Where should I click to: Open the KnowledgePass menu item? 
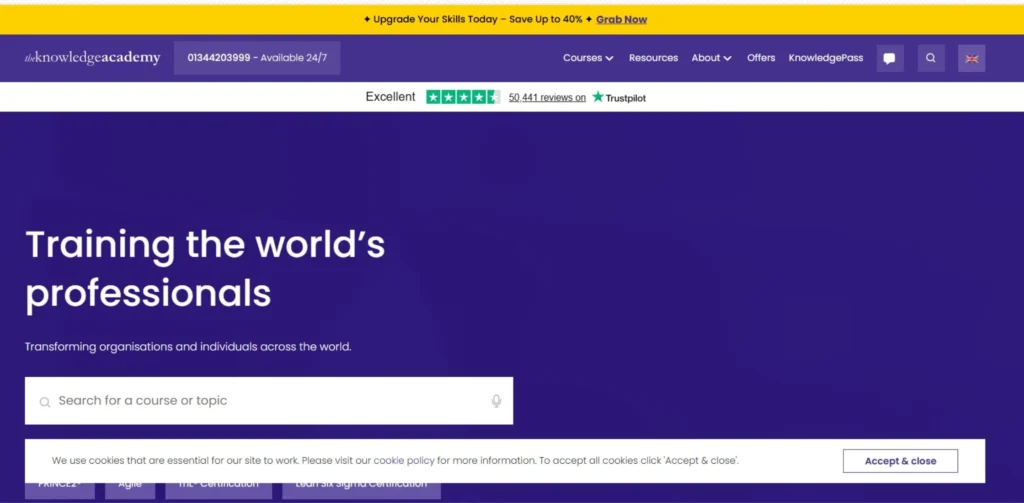tap(825, 58)
